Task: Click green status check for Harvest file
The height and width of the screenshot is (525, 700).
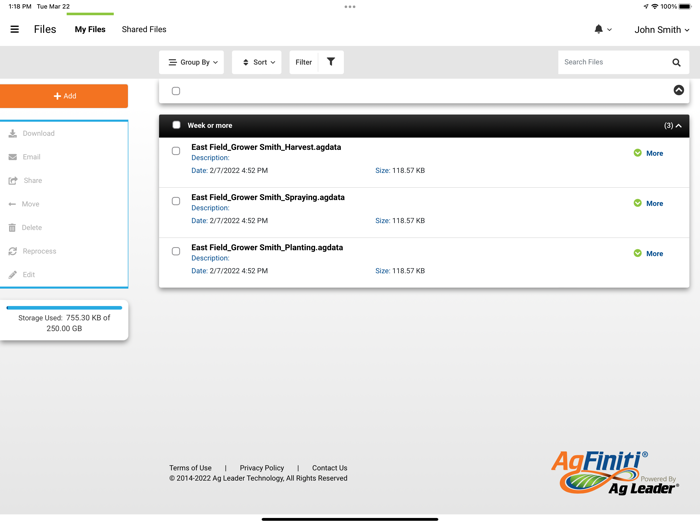Action: click(638, 153)
